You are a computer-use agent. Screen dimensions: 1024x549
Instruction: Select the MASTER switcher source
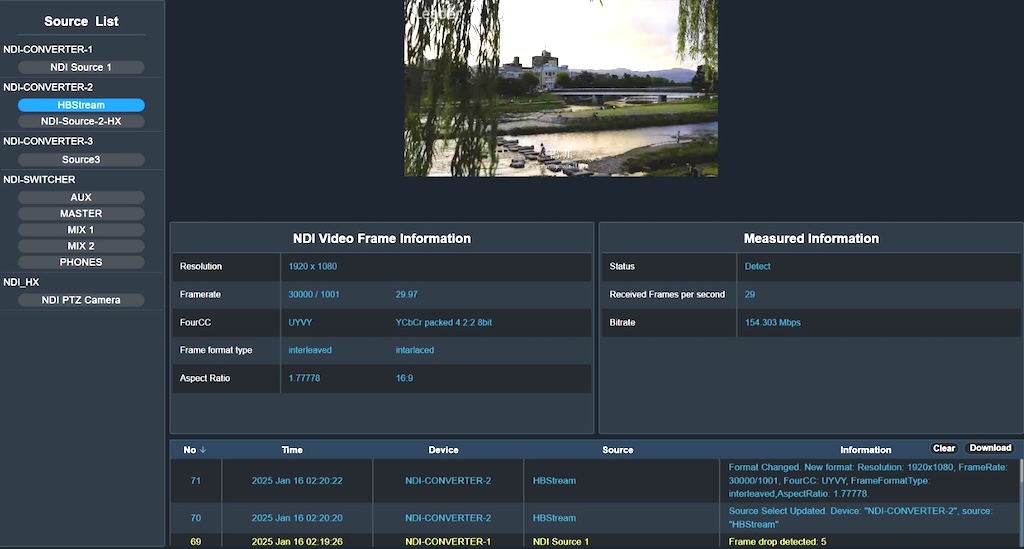tap(81, 214)
